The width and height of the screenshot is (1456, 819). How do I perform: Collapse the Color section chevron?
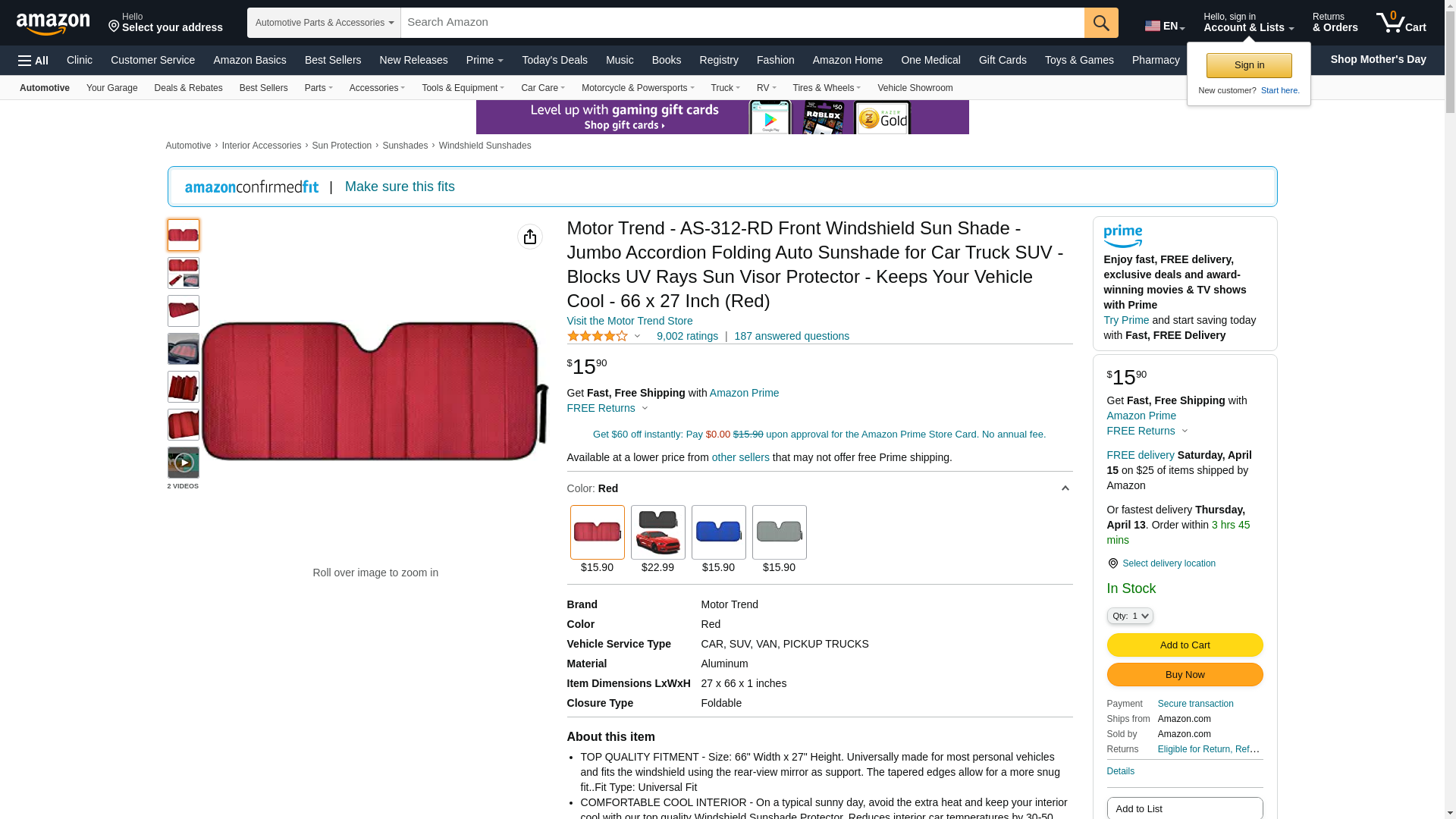click(x=1065, y=488)
